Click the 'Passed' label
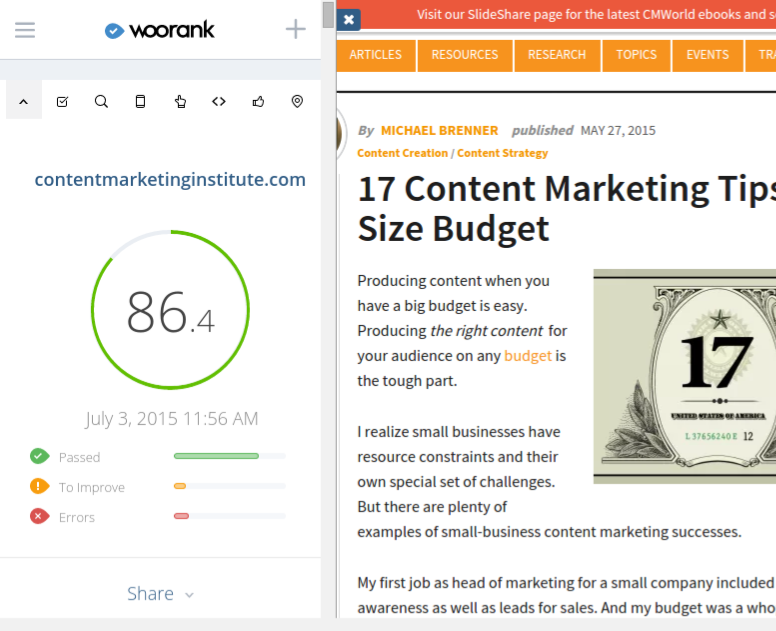 pyautogui.click(x=79, y=457)
